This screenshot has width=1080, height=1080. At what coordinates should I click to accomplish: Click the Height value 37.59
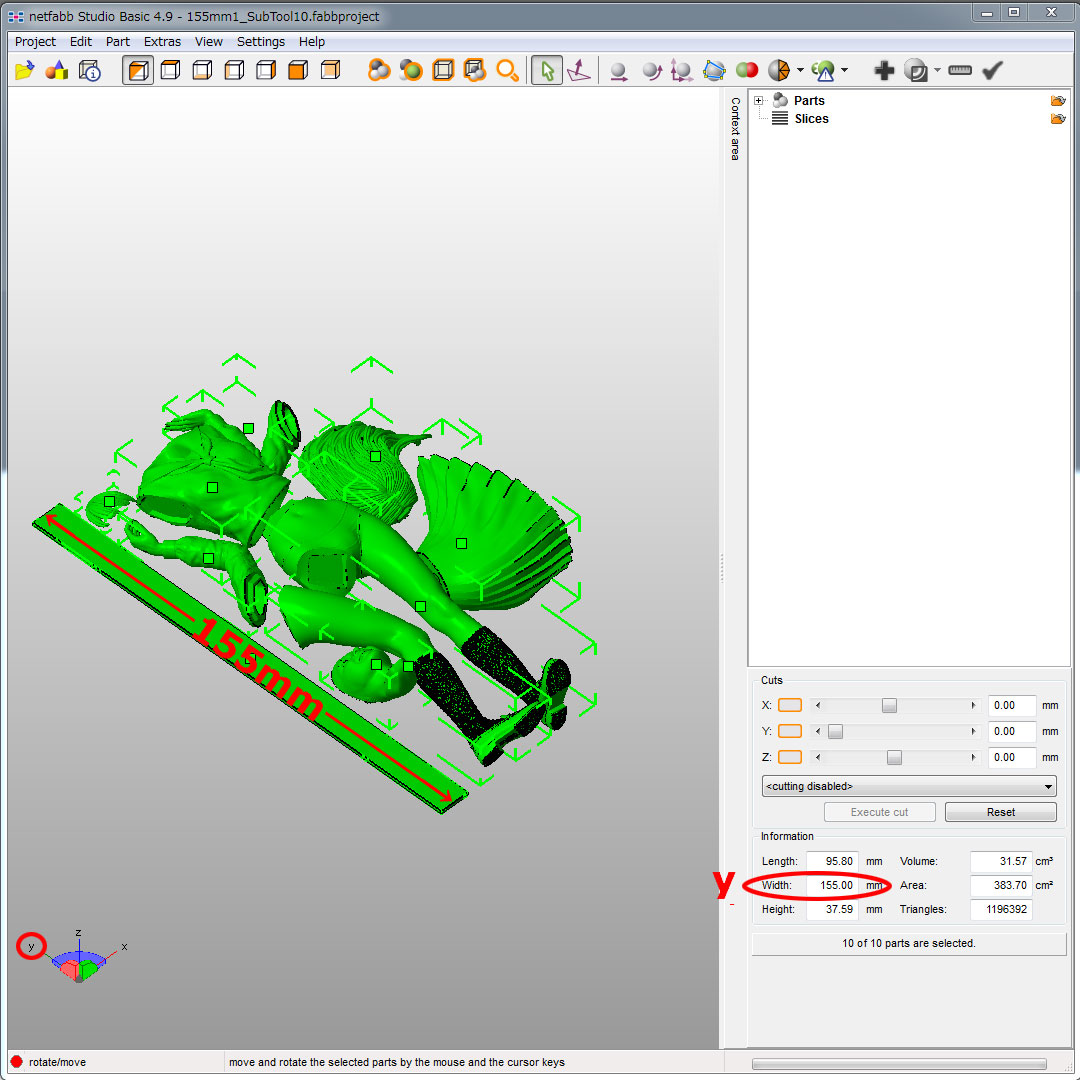[833, 909]
